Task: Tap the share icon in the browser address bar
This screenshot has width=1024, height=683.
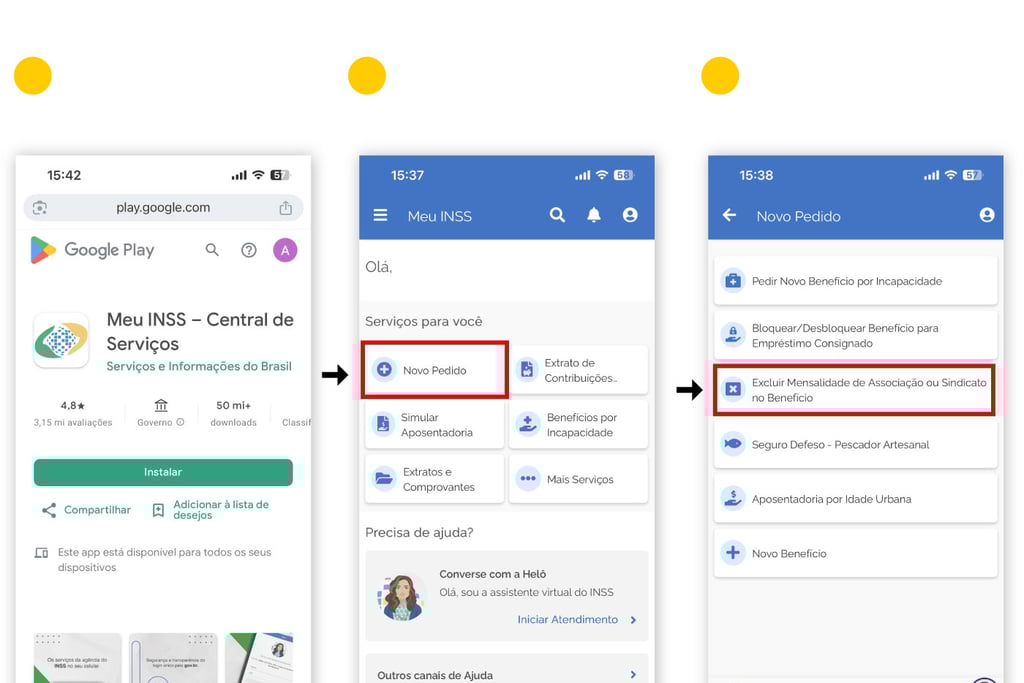Action: pyautogui.click(x=285, y=208)
